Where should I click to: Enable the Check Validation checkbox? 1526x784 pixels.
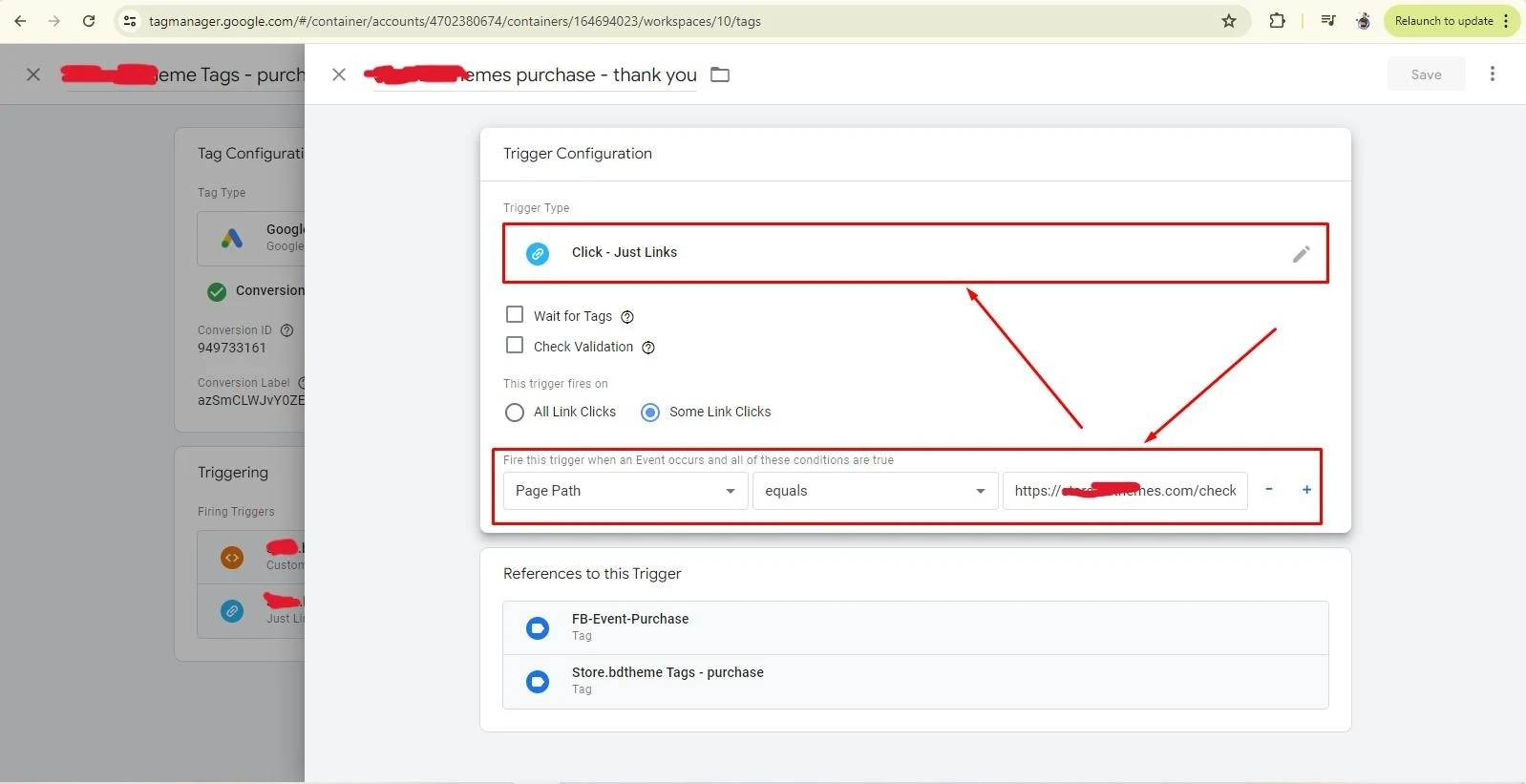point(515,345)
